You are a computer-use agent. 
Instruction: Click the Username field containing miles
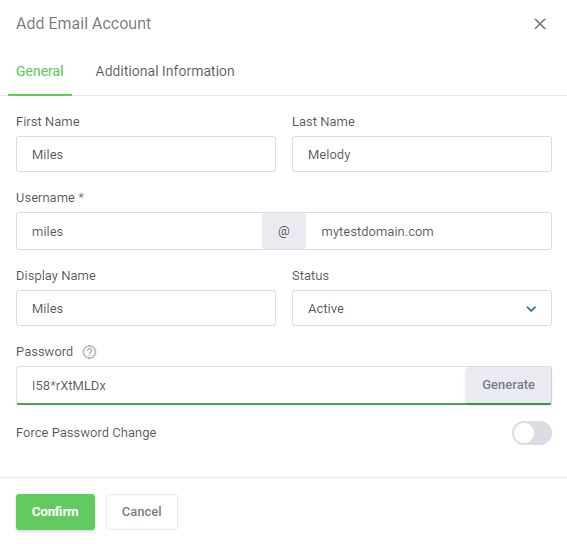click(139, 231)
